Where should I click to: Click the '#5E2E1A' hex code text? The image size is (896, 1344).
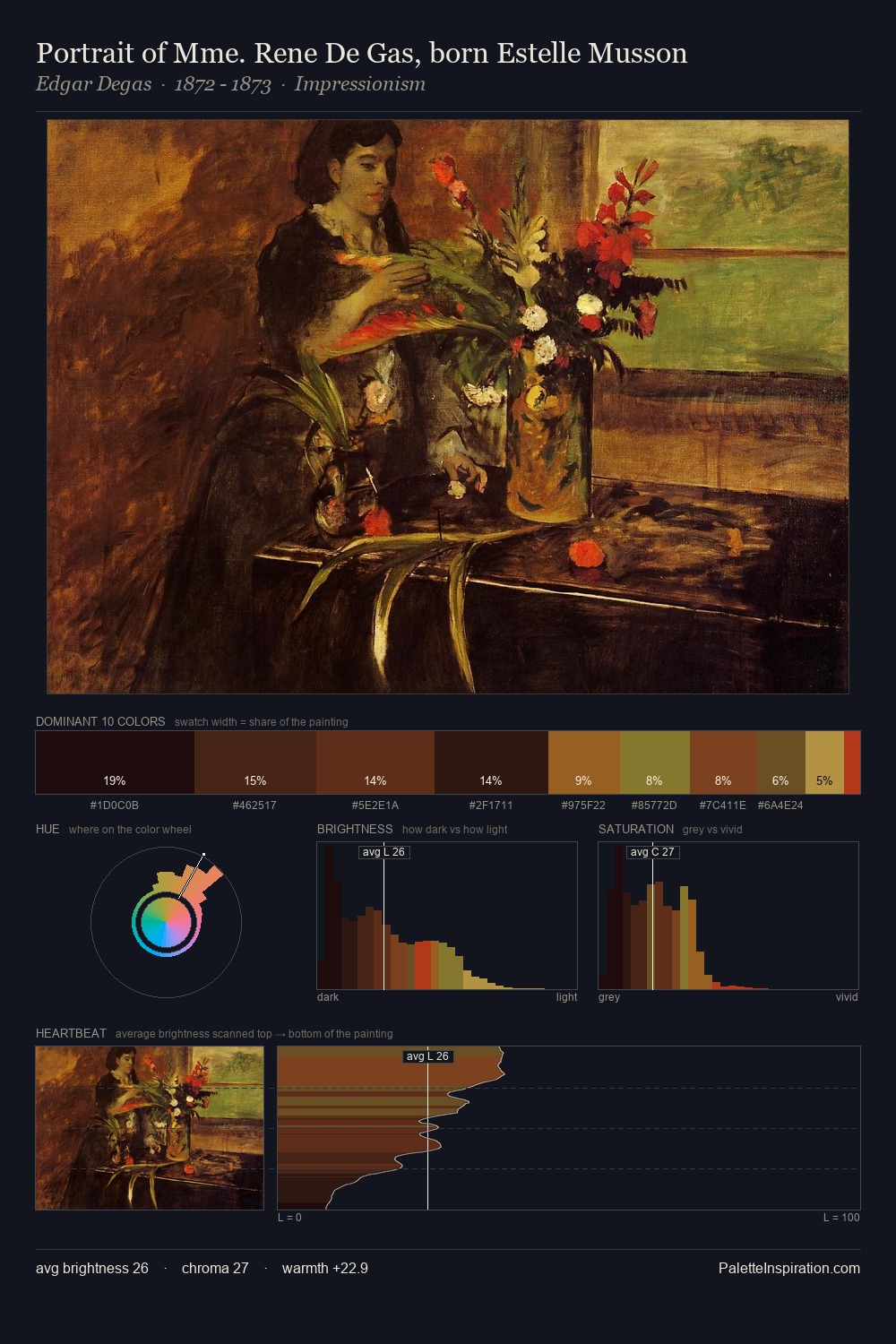coord(375,806)
